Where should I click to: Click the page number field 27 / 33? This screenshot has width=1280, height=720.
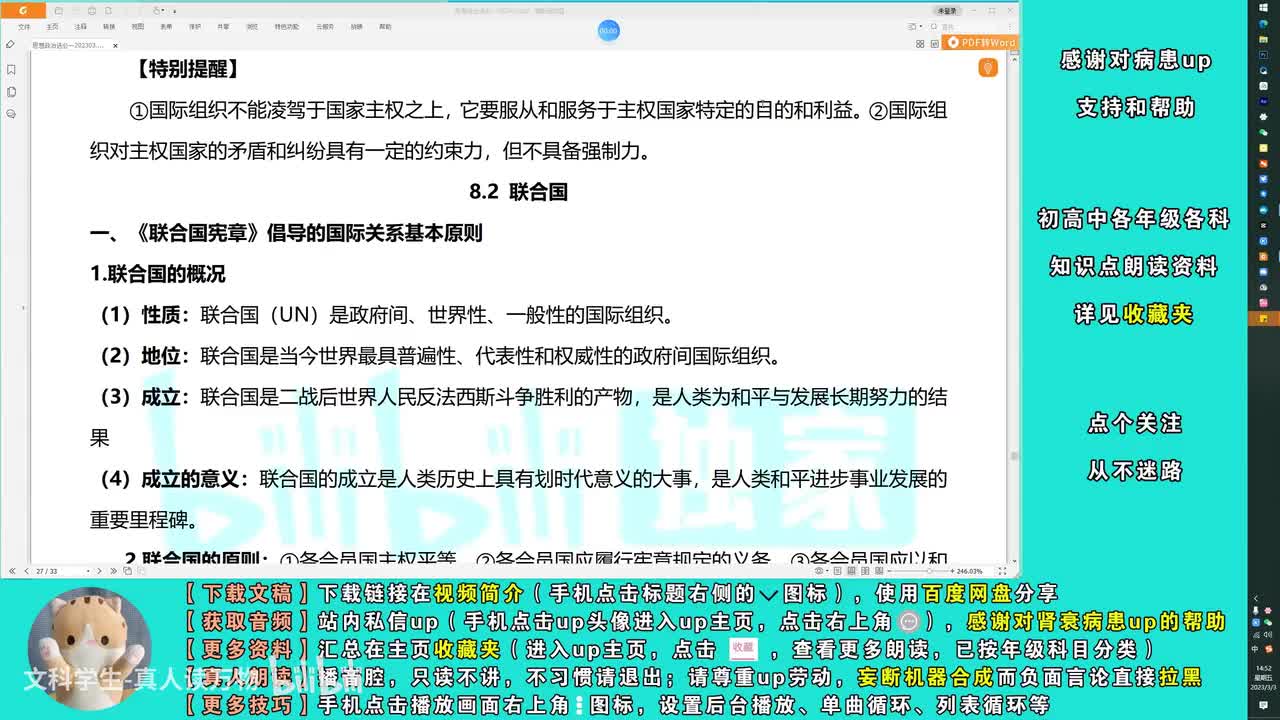(x=62, y=571)
